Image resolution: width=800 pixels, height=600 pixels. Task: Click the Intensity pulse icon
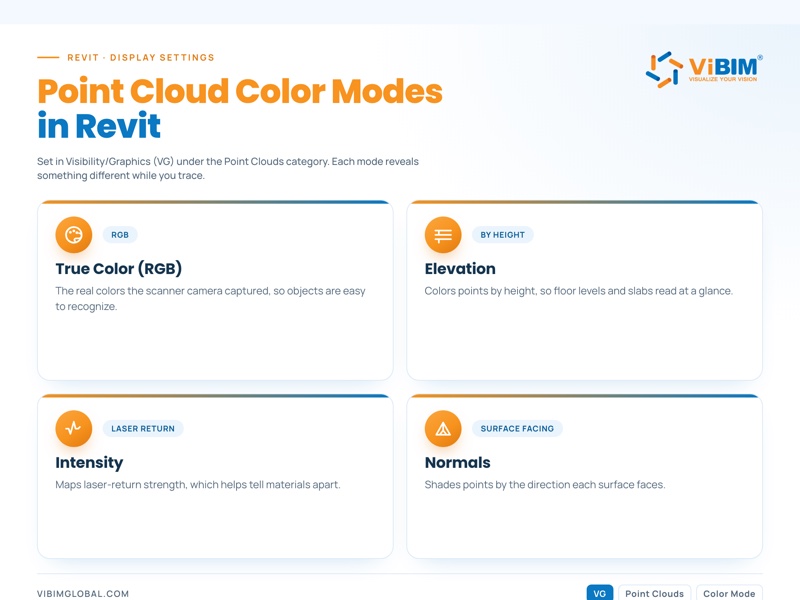coord(74,428)
